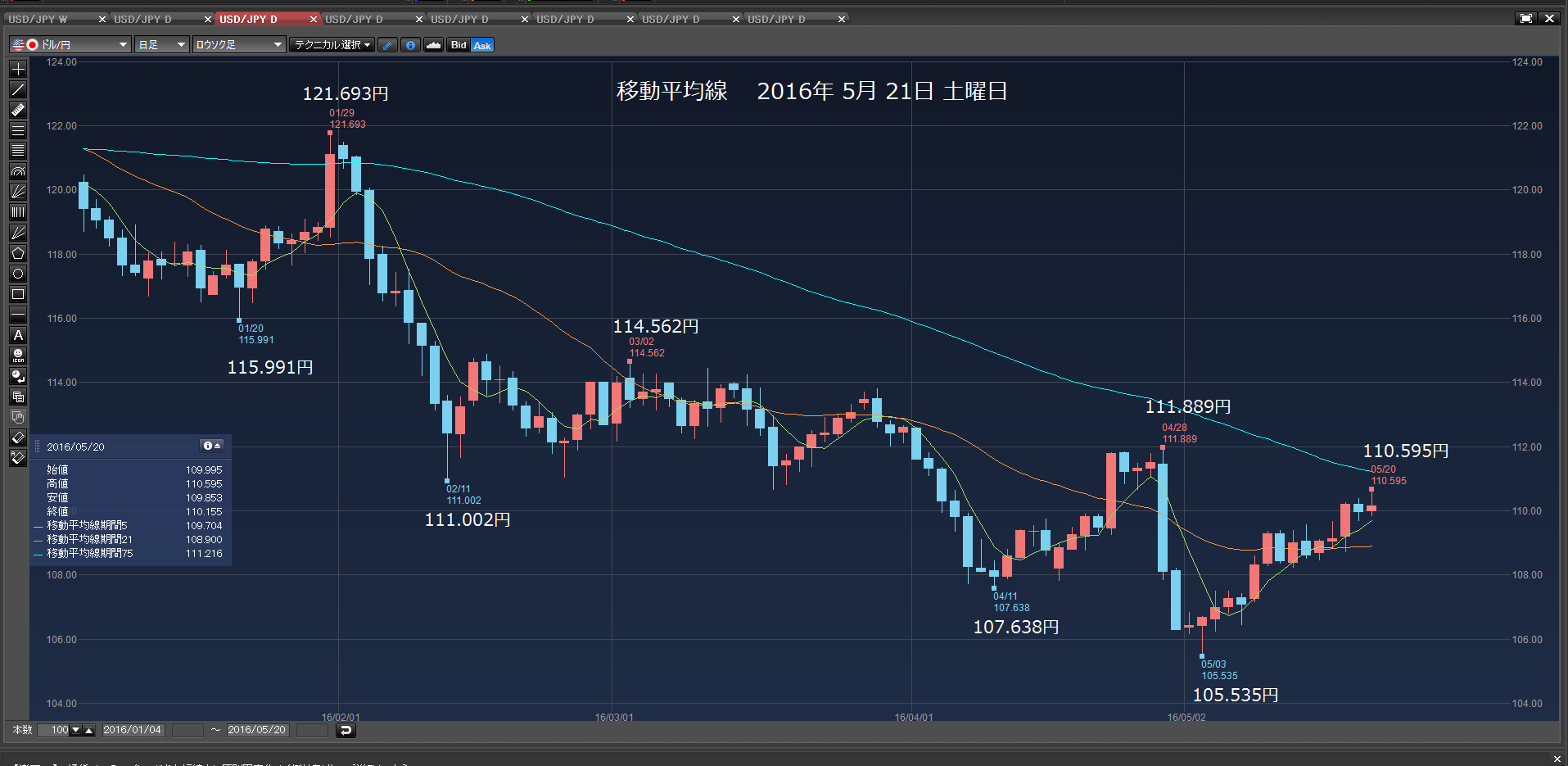Click the orange line swatch for 移動平均線期間21

pyautogui.click(x=38, y=541)
